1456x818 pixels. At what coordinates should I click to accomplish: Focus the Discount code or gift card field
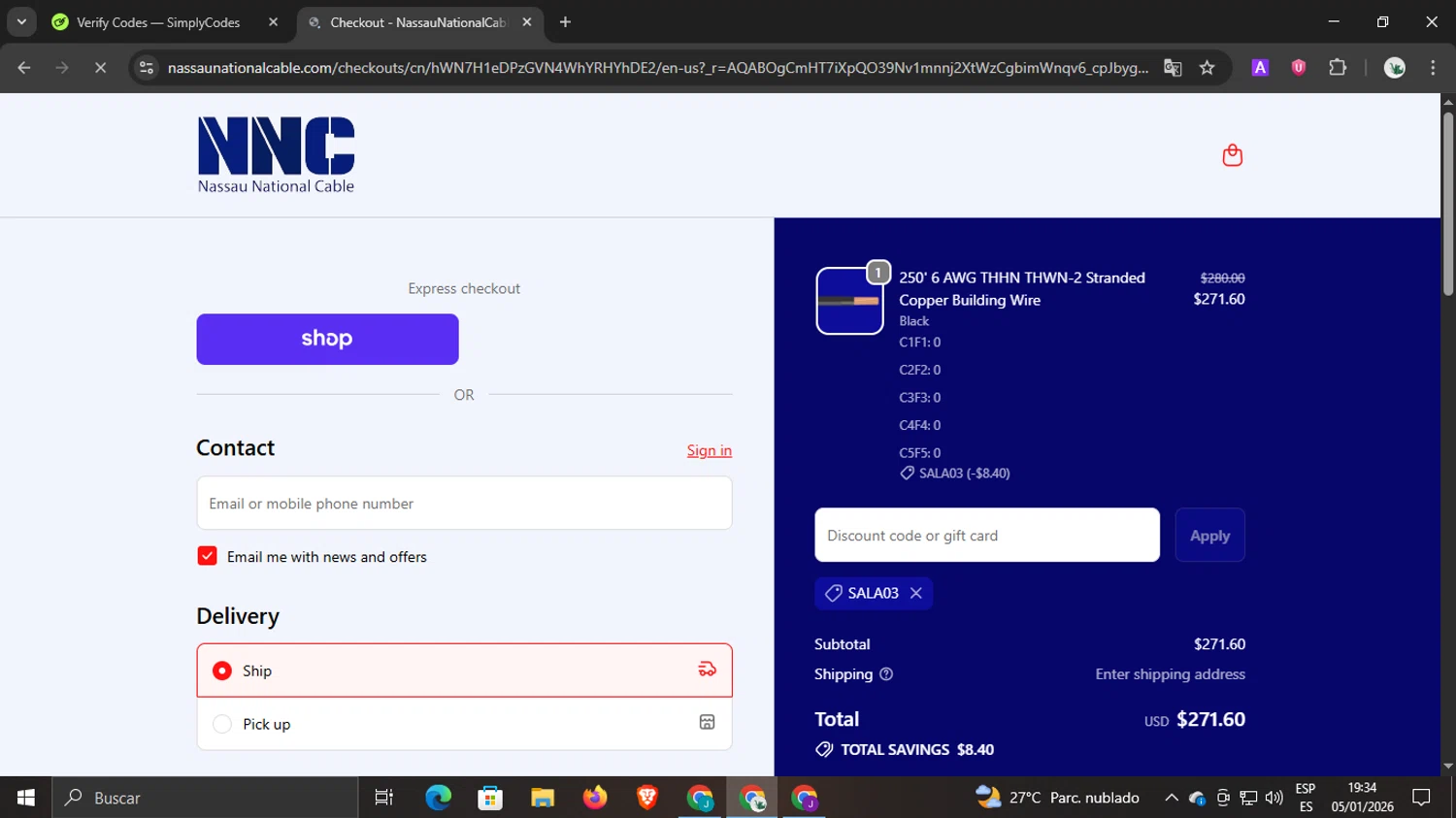pyautogui.click(x=987, y=535)
